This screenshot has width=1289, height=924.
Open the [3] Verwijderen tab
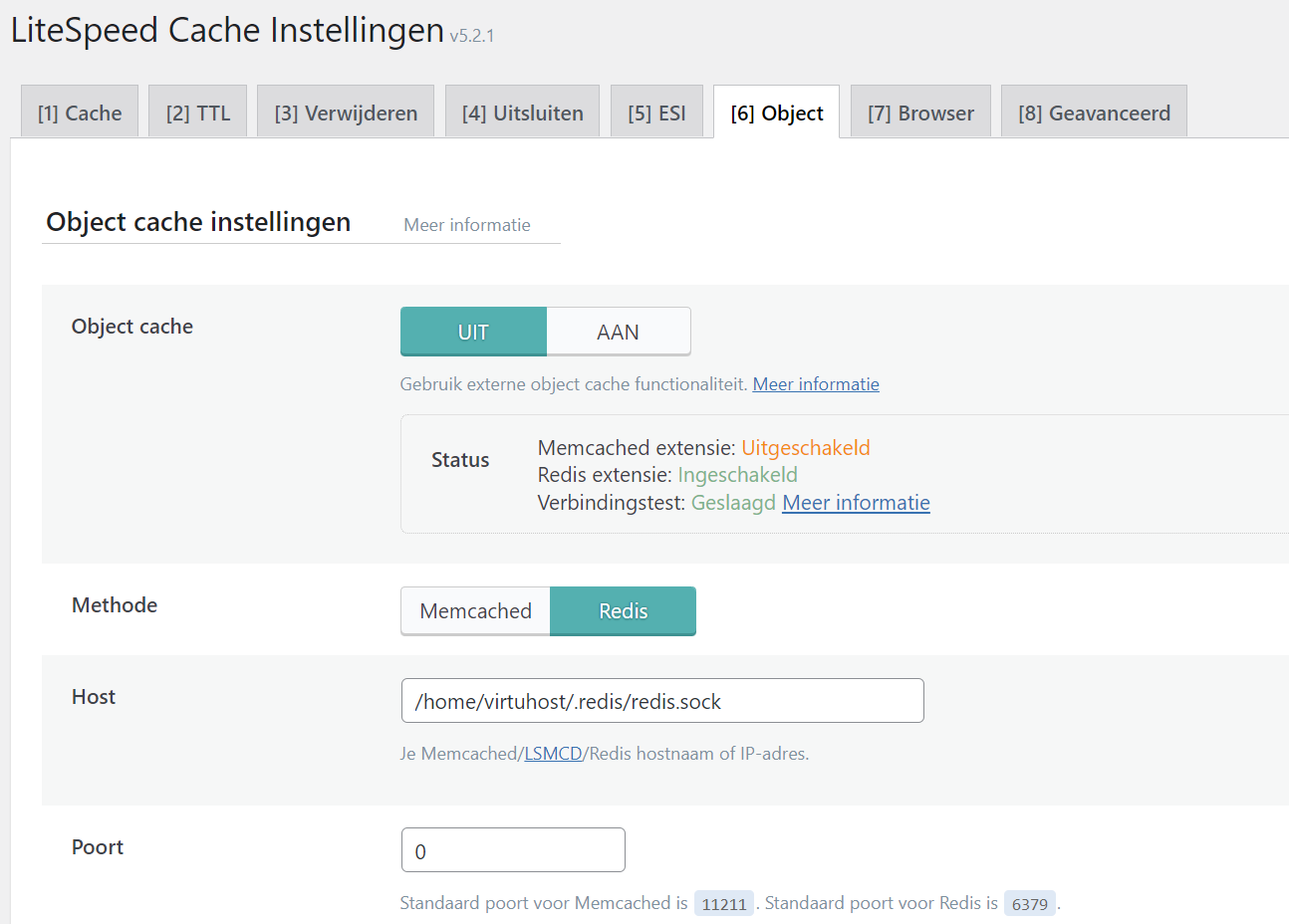(346, 112)
